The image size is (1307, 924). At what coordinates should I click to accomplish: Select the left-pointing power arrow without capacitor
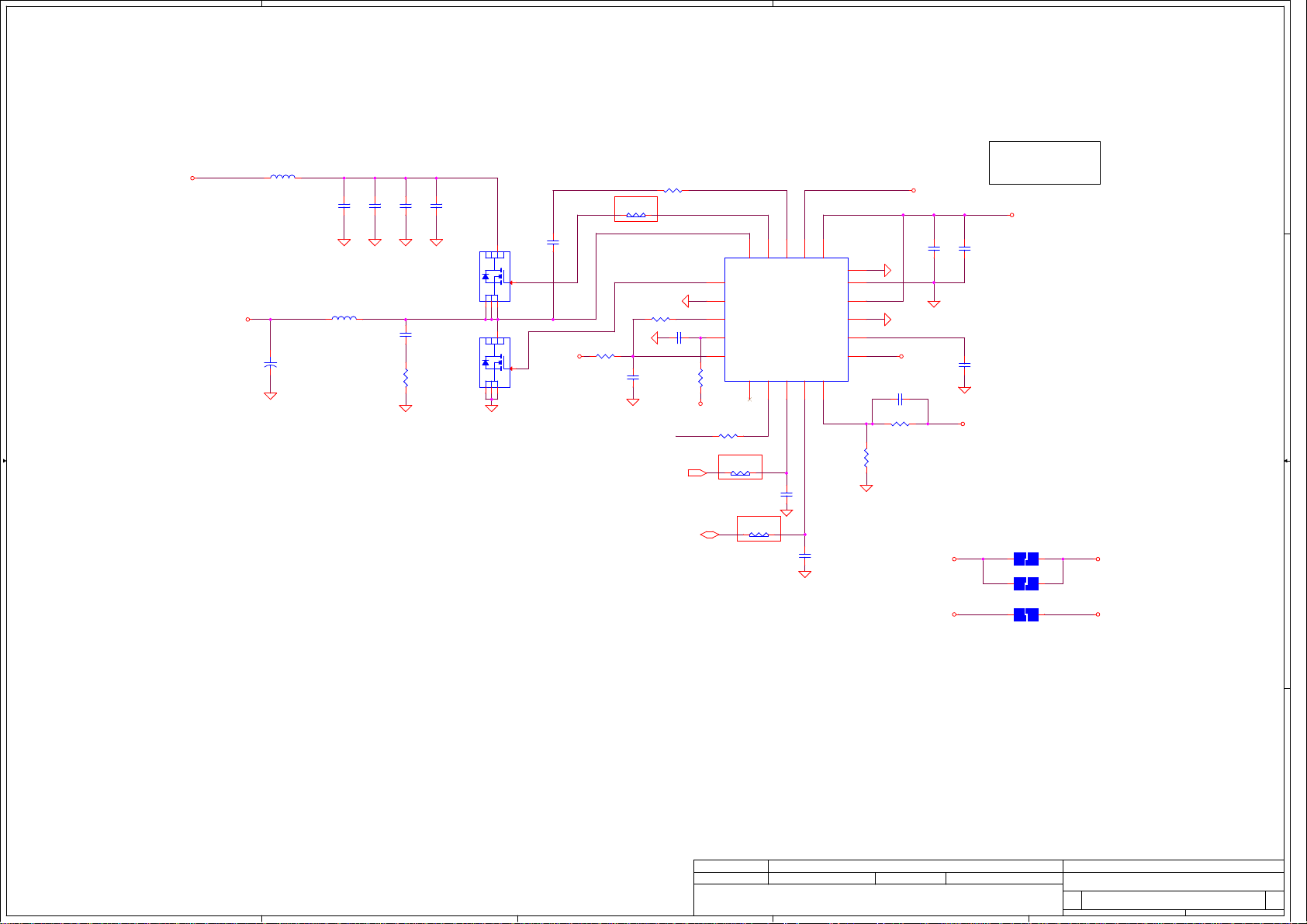(686, 301)
